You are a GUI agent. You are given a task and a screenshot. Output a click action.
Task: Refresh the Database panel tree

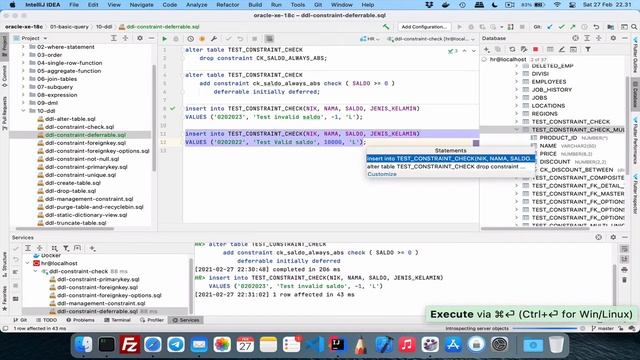512,49
